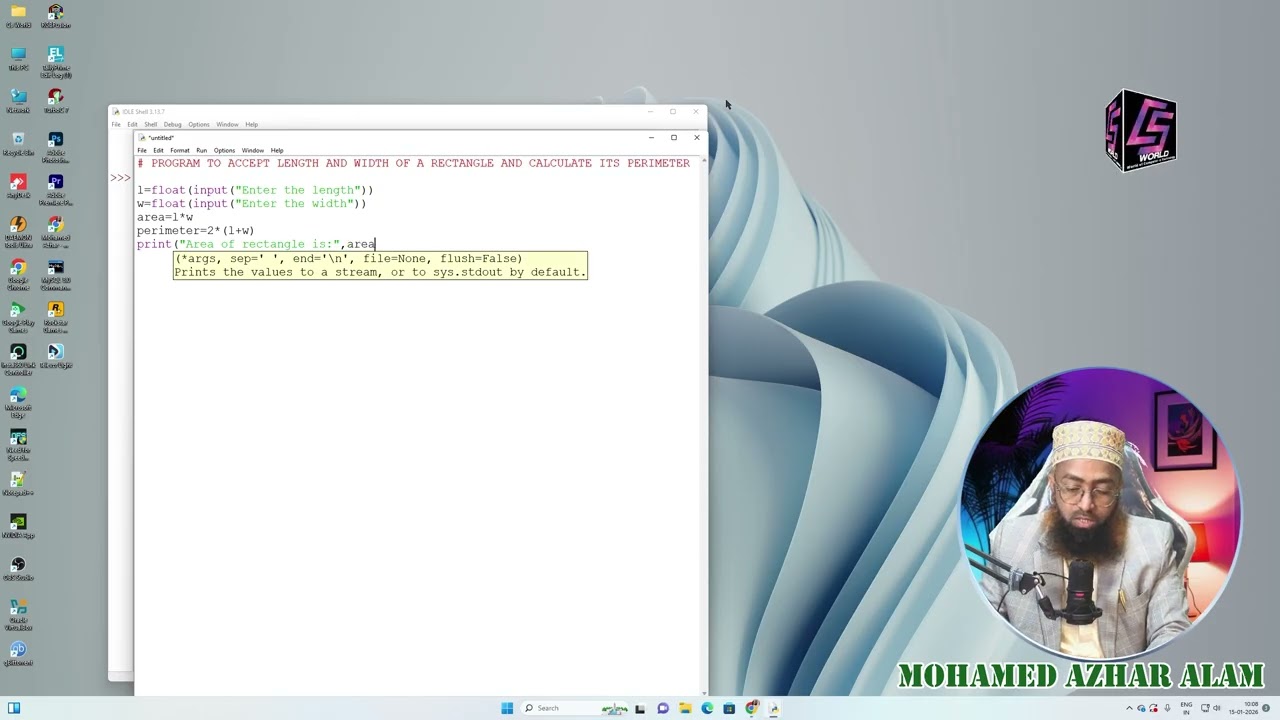Image resolution: width=1280 pixels, height=720 pixels.
Task: Open the Adobe Photoshop desktop shortcut
Action: click(x=55, y=146)
